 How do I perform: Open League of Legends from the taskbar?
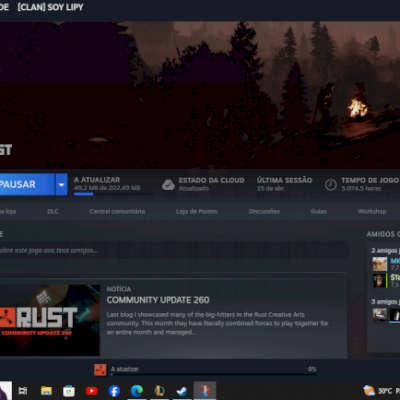(x=159, y=391)
